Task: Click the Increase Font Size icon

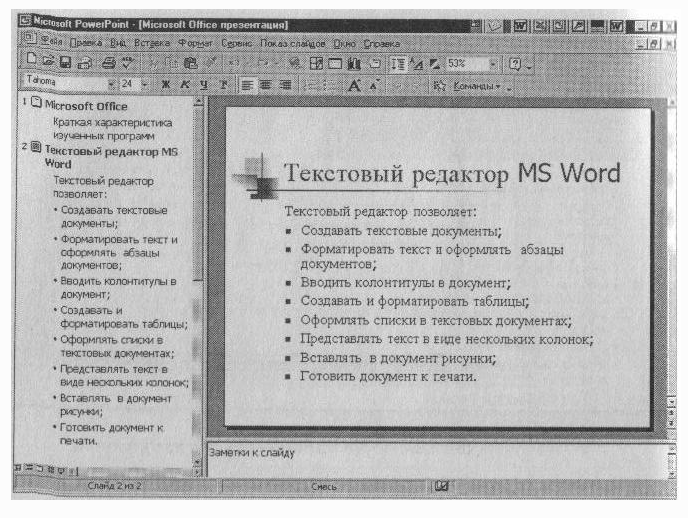Action: pyautogui.click(x=355, y=85)
